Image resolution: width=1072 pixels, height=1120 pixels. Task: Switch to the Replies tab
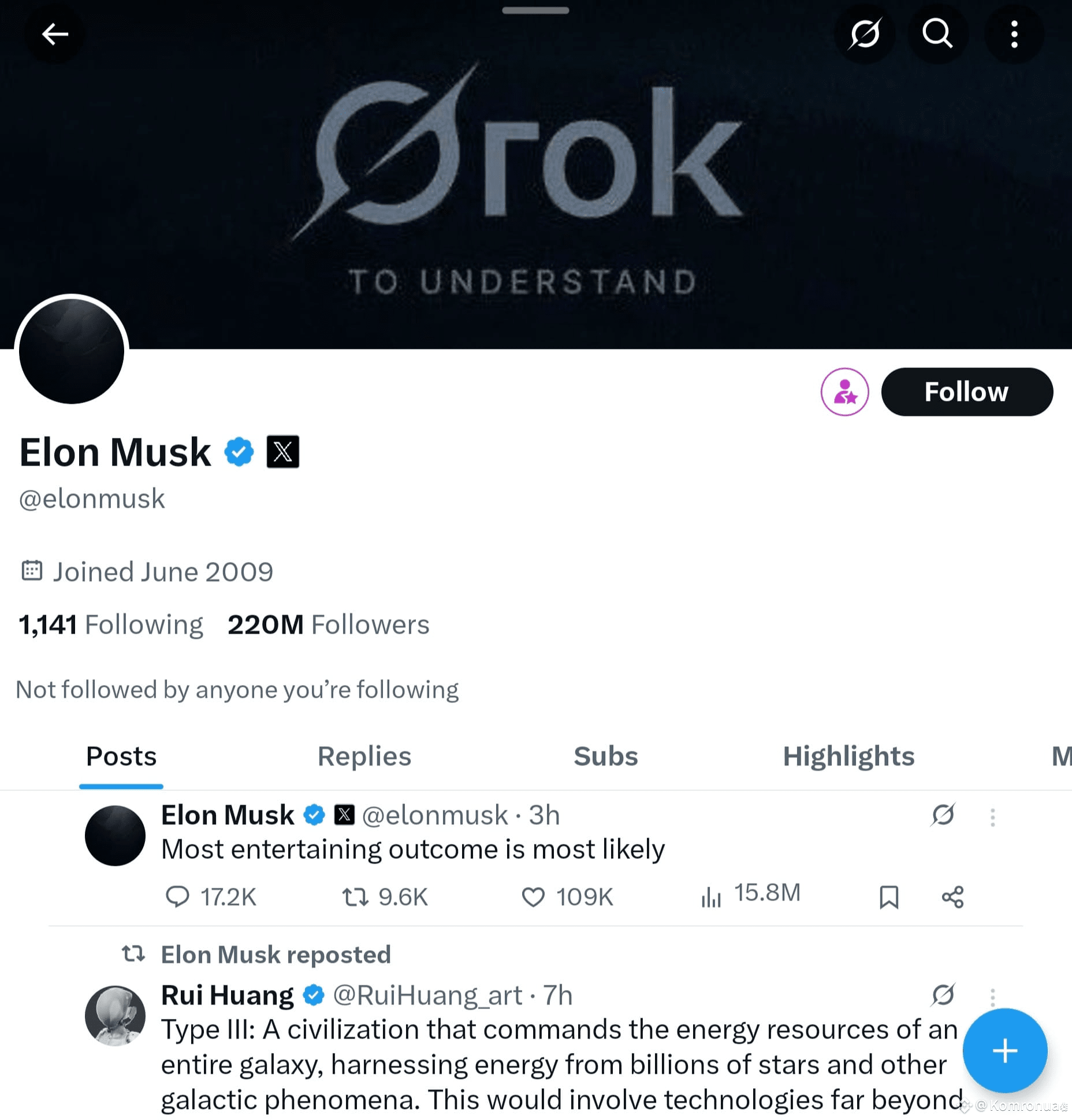tap(364, 756)
